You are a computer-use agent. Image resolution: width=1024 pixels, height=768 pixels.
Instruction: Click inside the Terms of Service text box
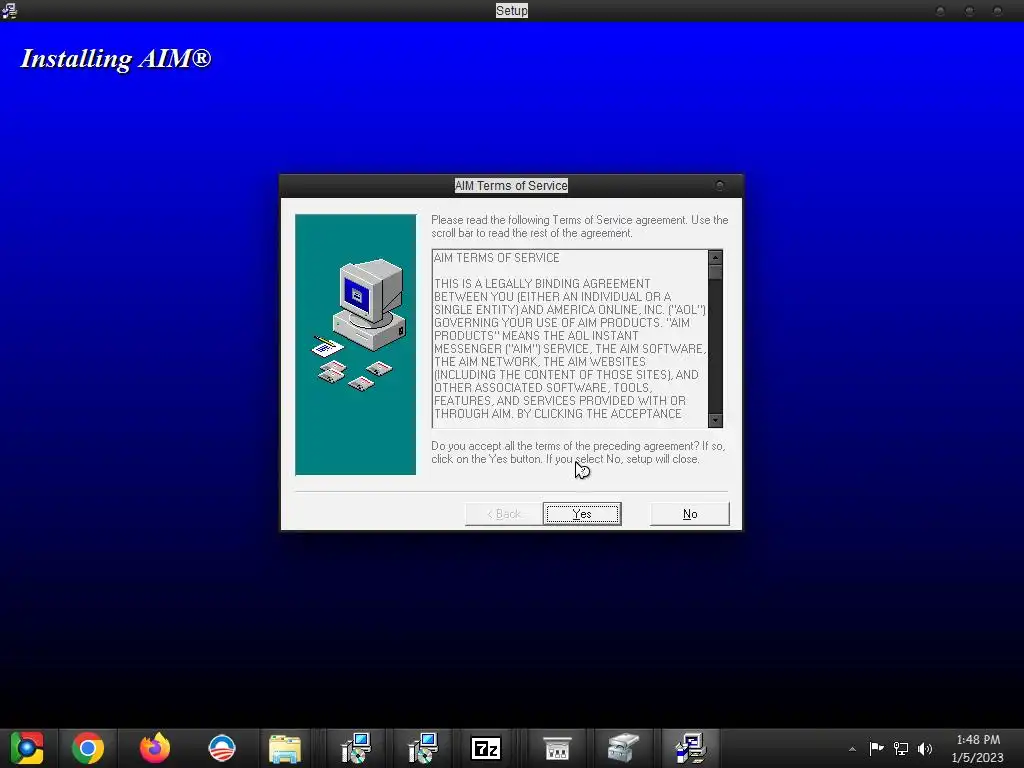[x=570, y=338]
